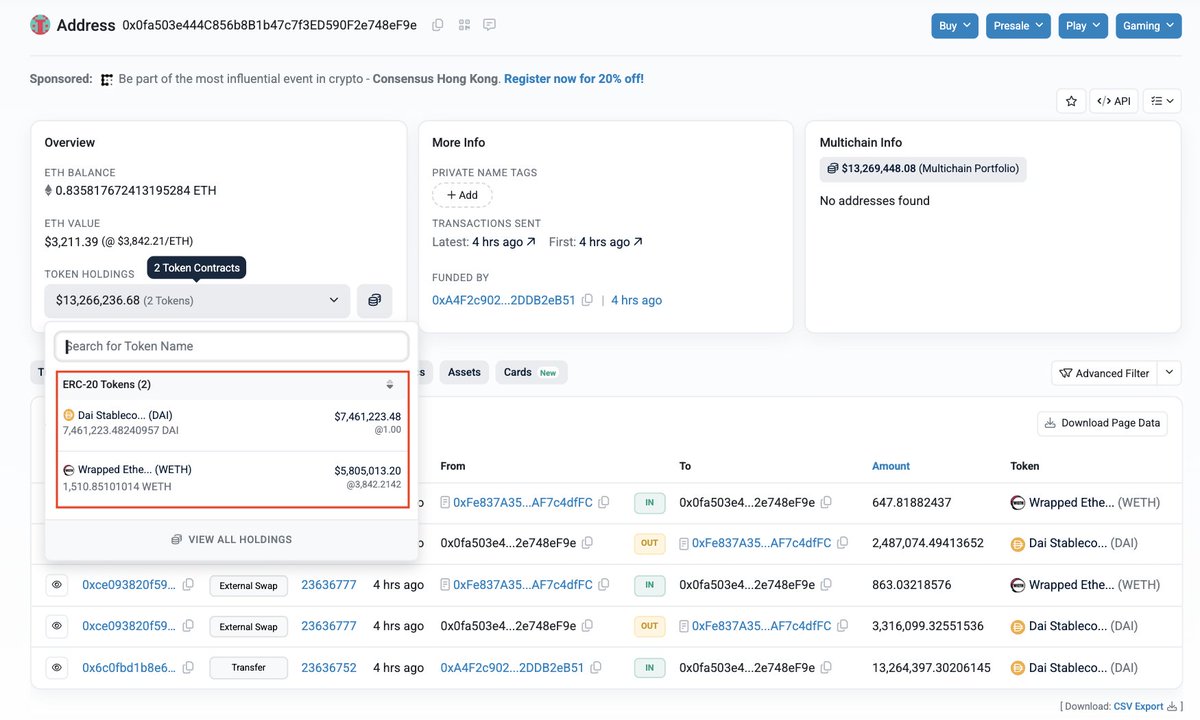Show the QR code for this address
Image resolution: width=1200 pixels, height=720 pixels.
pyautogui.click(x=464, y=25)
